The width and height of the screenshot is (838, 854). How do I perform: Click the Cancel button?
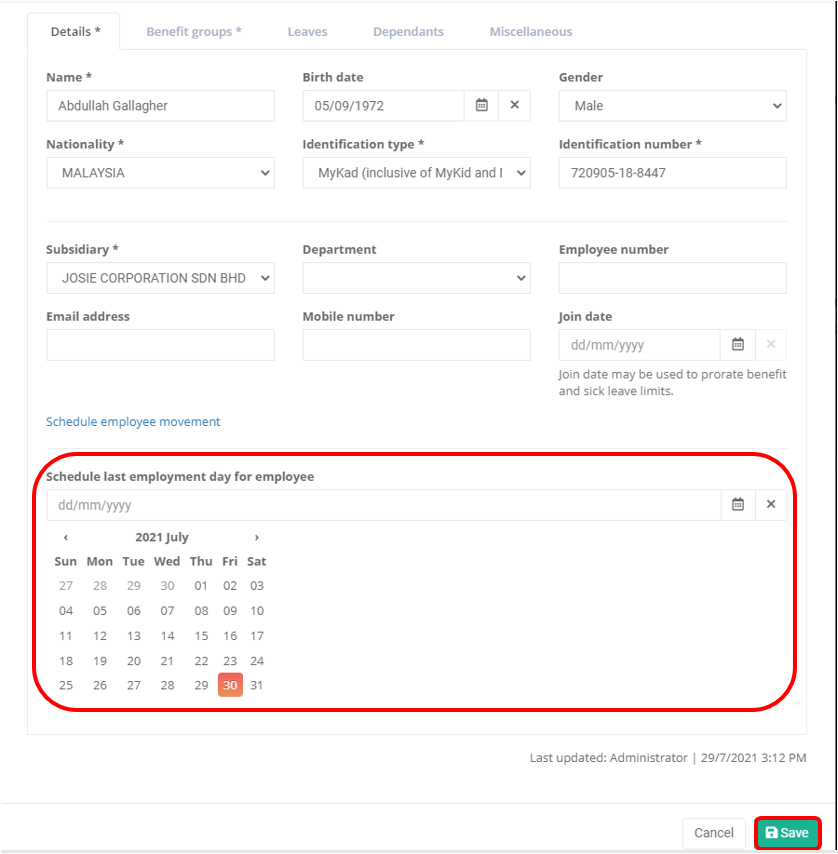coord(714,833)
